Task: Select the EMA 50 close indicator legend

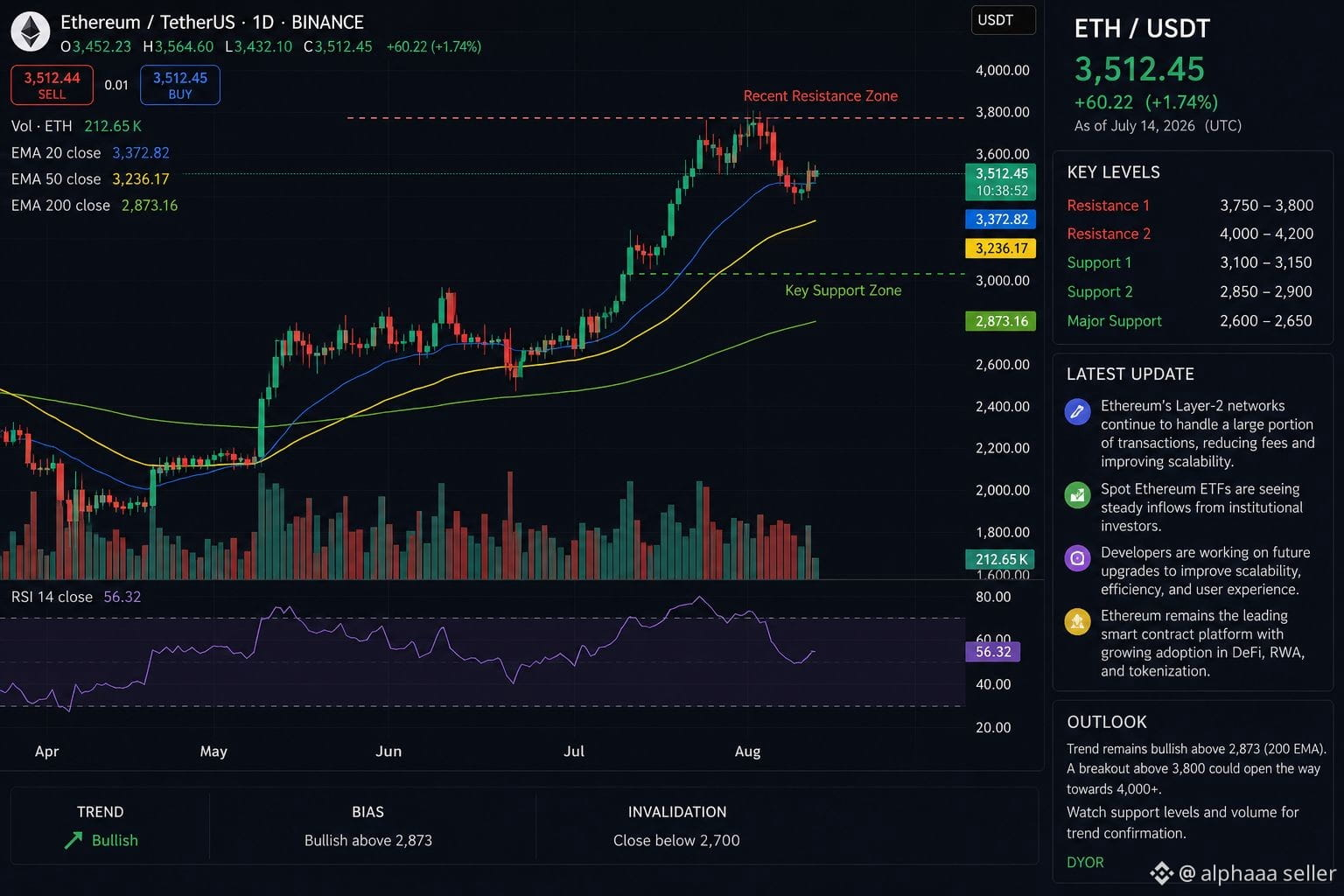Action: pyautogui.click(x=90, y=178)
